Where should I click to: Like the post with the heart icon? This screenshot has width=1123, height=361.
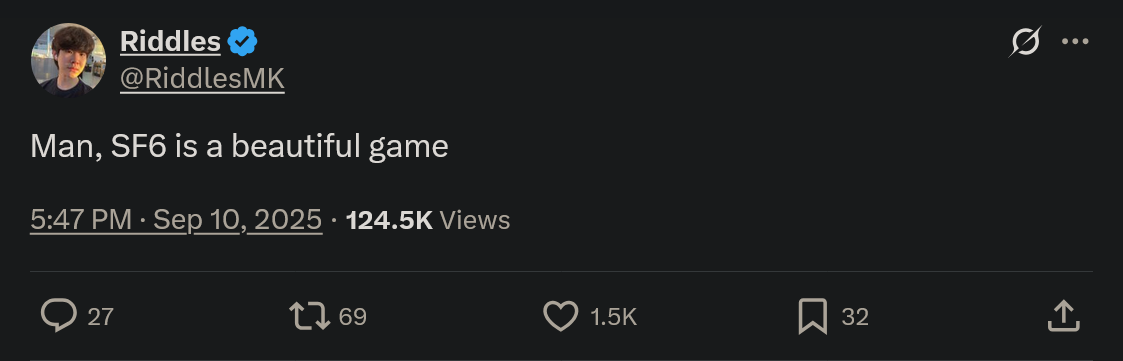[560, 316]
